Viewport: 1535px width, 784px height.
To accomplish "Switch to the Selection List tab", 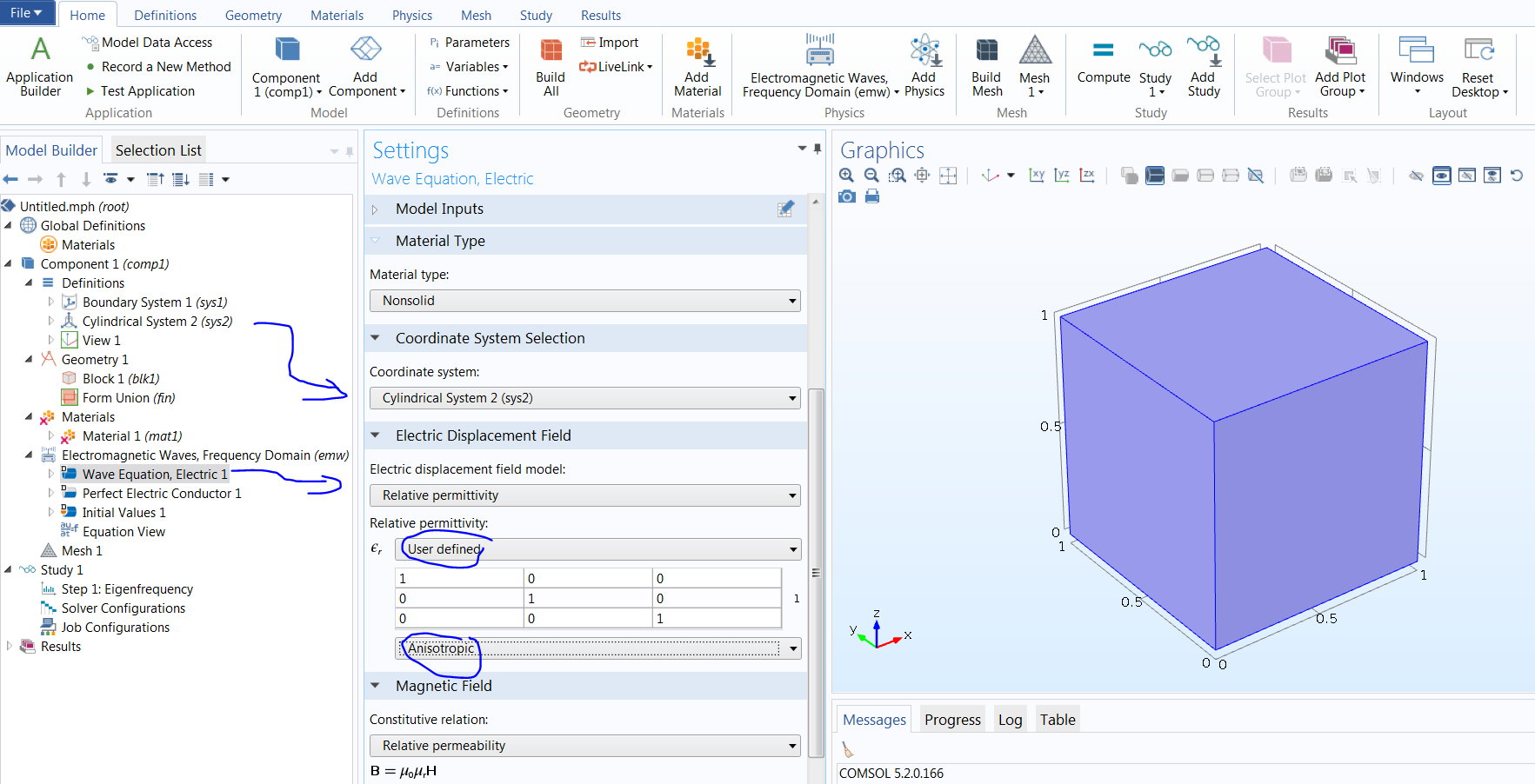I will tap(158, 150).
